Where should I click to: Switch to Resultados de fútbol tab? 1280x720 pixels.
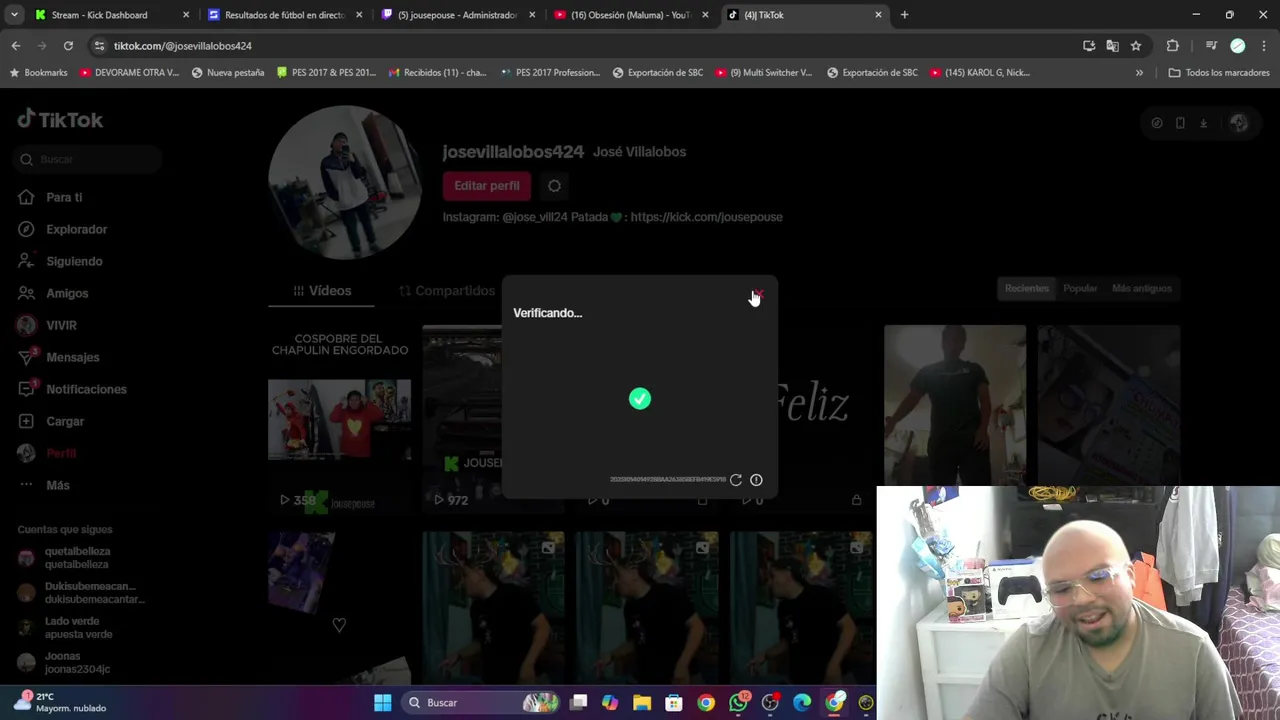tap(284, 15)
